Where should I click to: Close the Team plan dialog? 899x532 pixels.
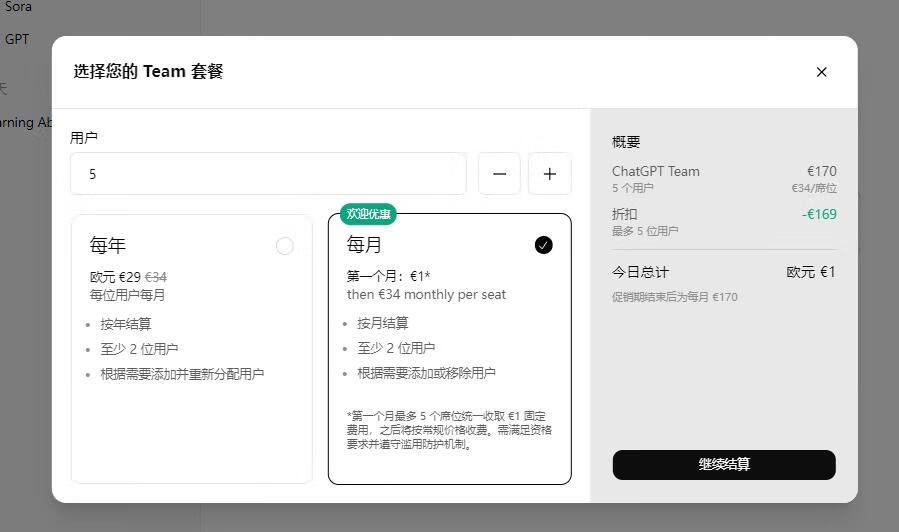click(821, 72)
